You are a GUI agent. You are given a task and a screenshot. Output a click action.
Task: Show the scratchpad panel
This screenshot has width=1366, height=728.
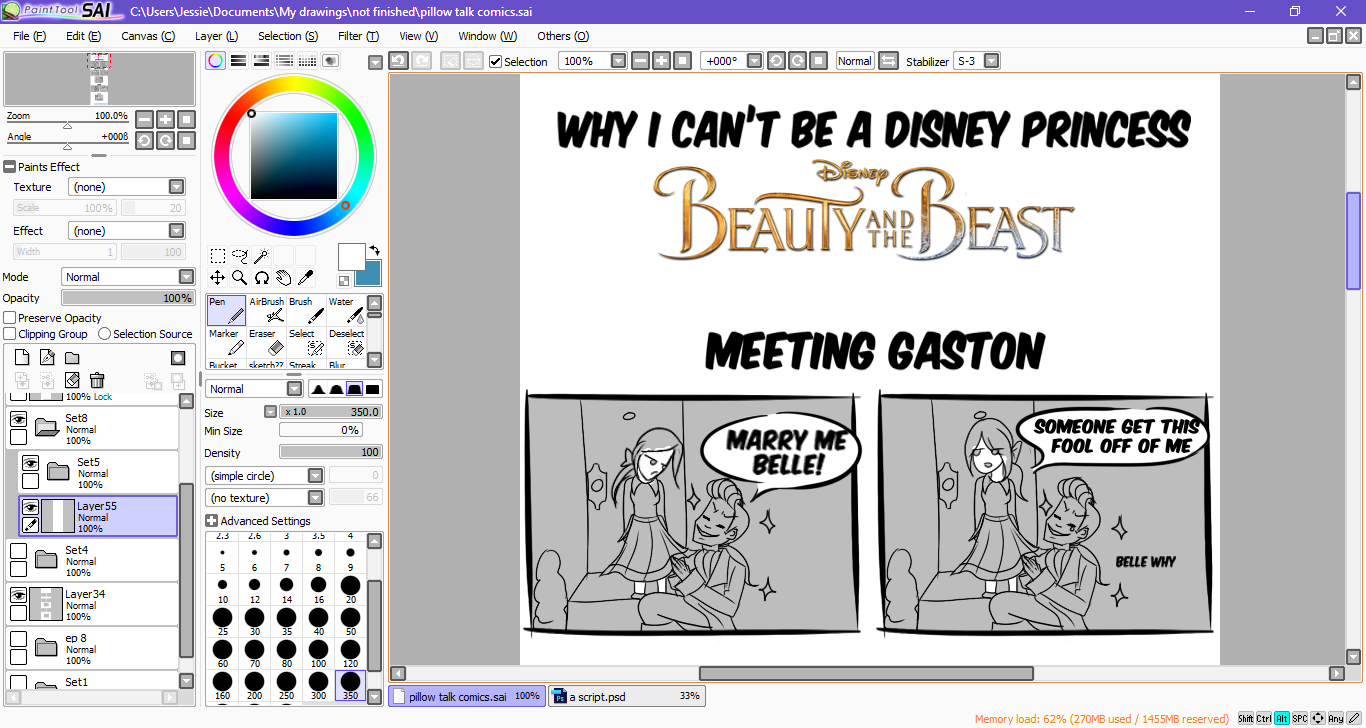point(330,61)
